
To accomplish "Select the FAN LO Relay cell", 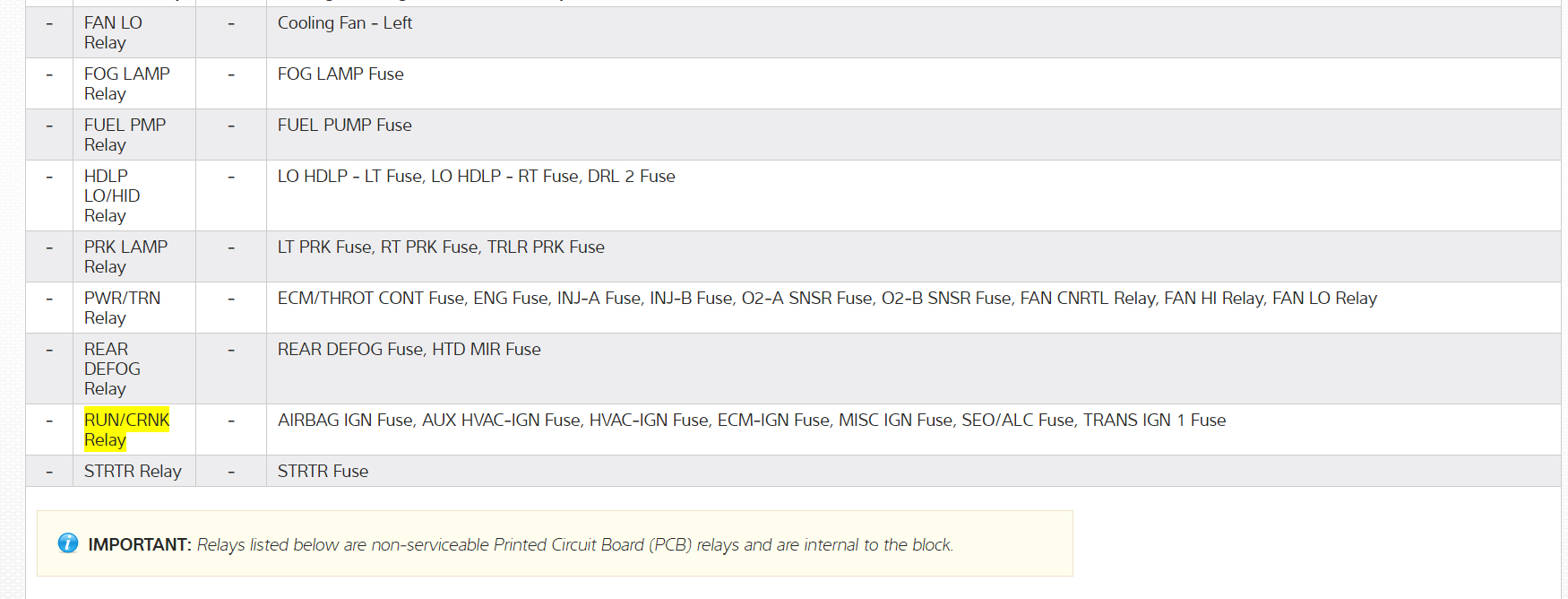I will point(113,32).
